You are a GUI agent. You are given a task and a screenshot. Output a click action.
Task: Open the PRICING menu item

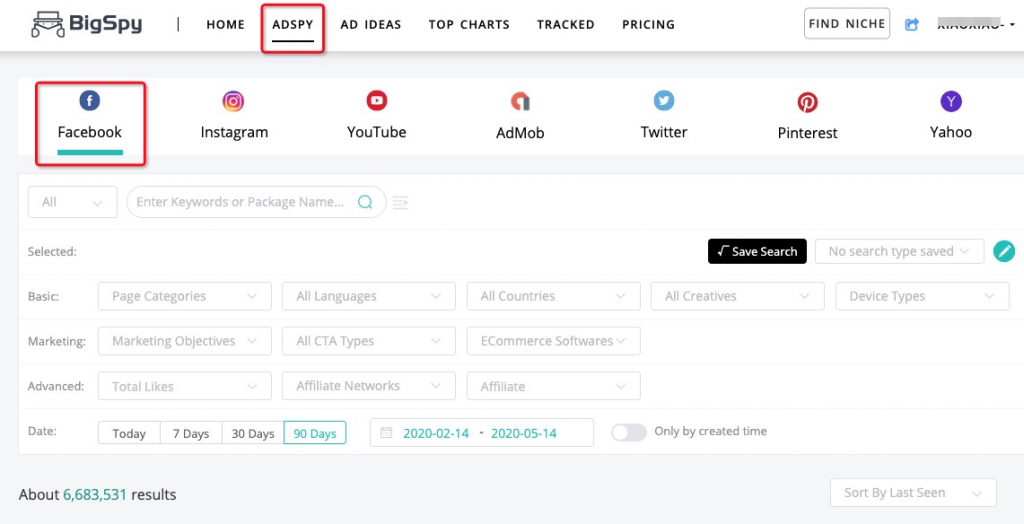click(648, 25)
